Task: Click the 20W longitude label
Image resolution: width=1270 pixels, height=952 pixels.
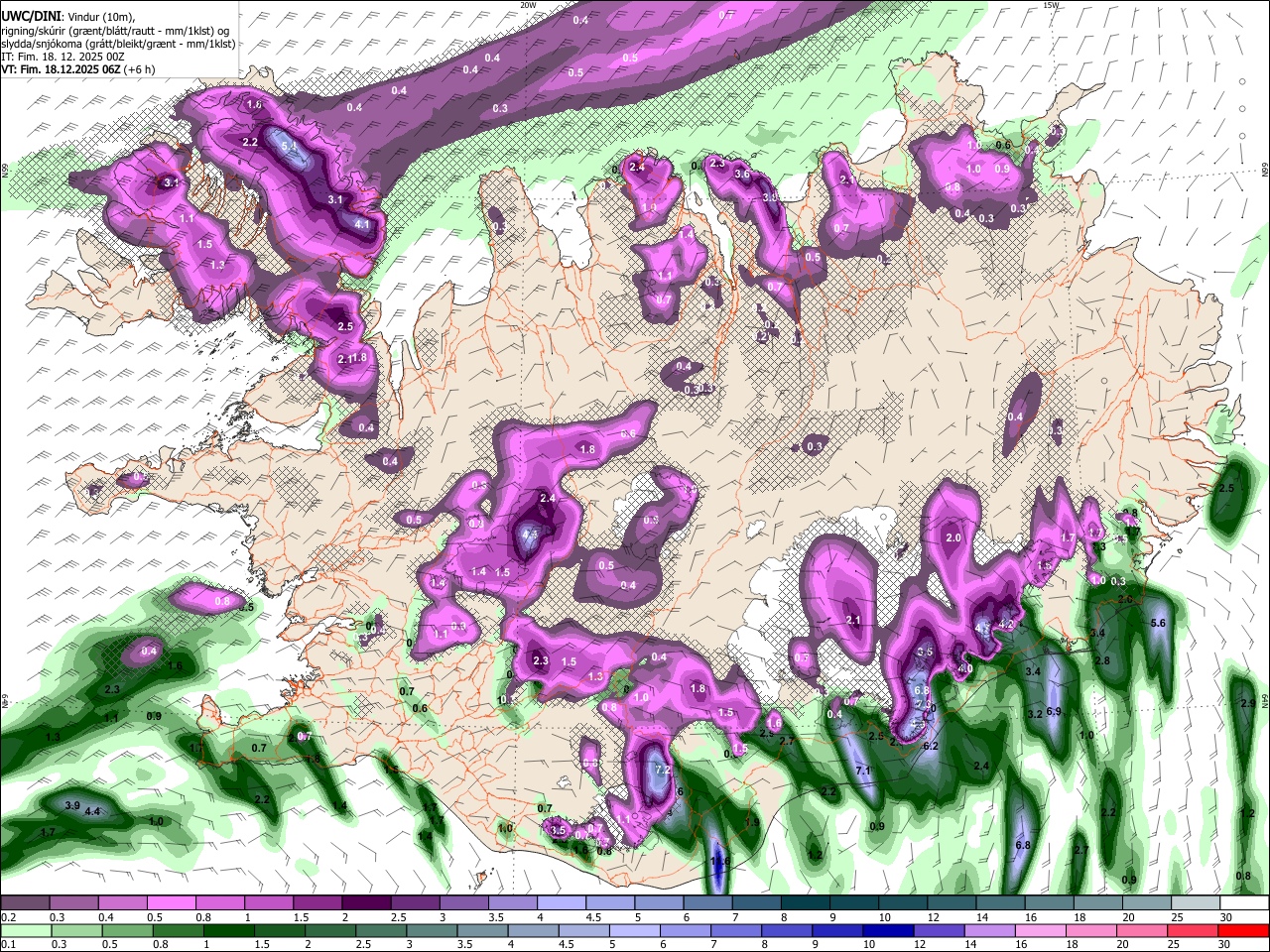Action: (x=528, y=4)
